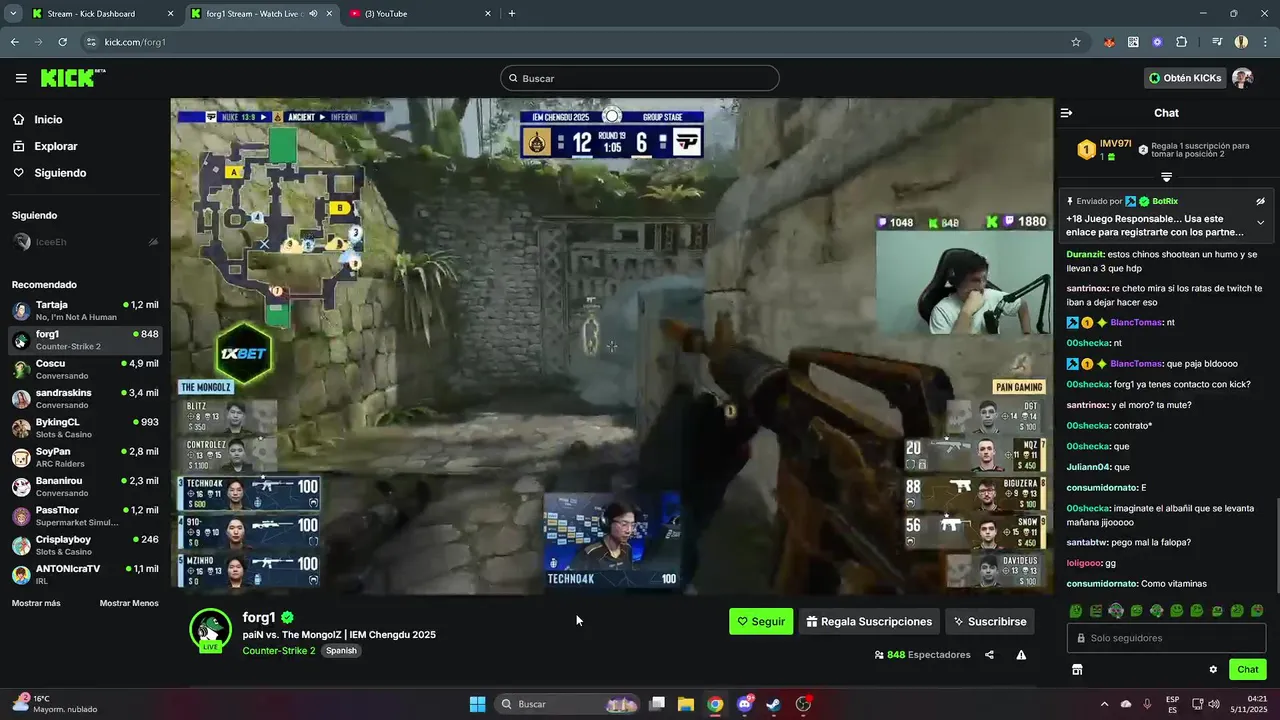The image size is (1280, 720).
Task: Go back in browser
Action: [14, 42]
